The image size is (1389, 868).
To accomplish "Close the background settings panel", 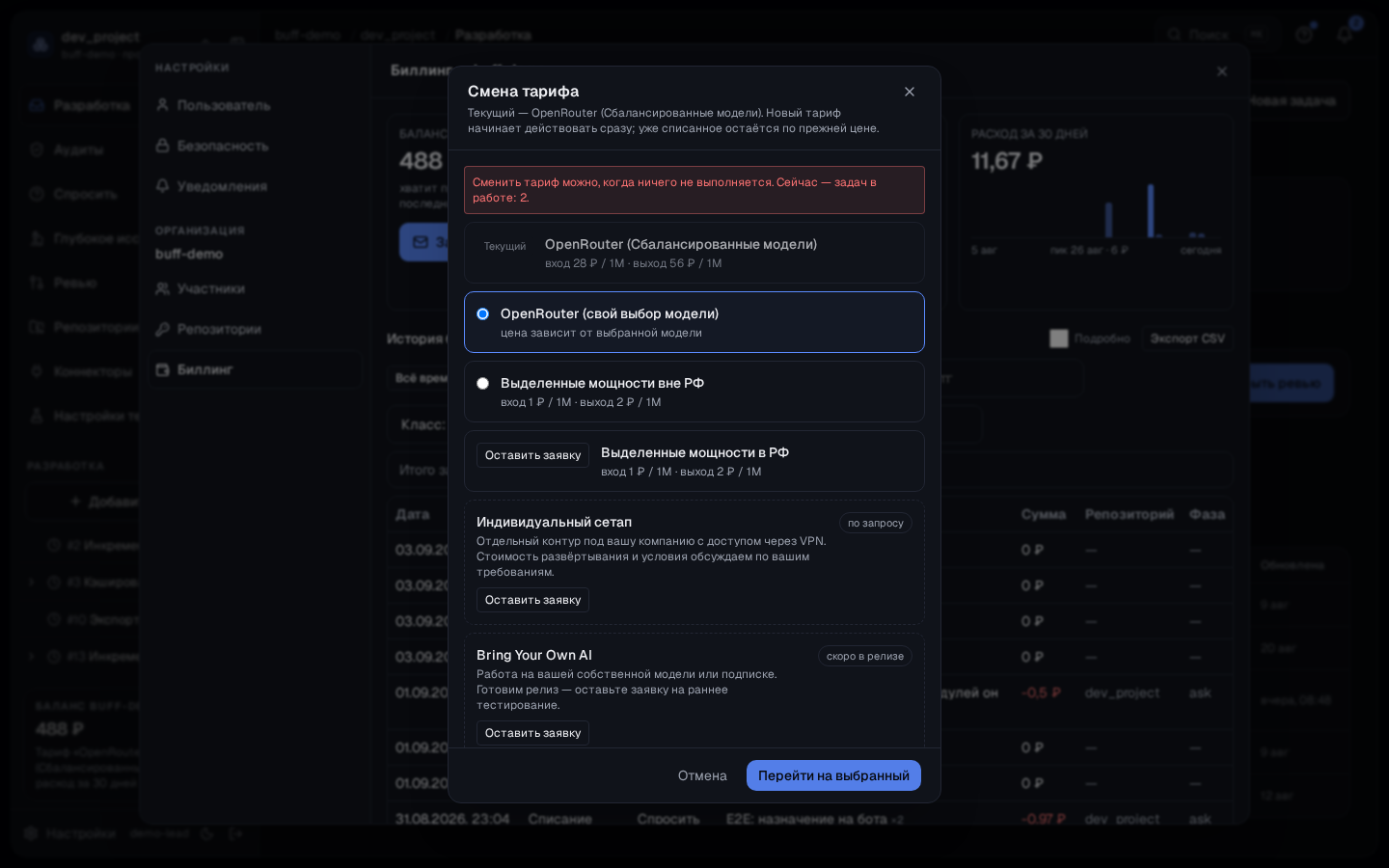I will pos(1222,71).
